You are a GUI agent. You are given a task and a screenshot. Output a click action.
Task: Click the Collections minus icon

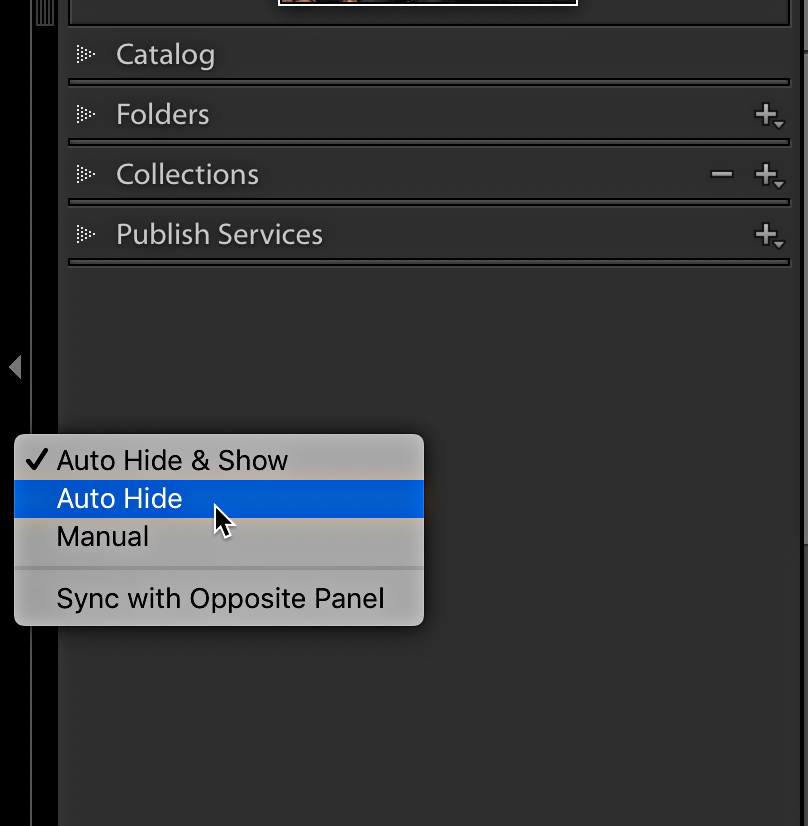click(721, 174)
